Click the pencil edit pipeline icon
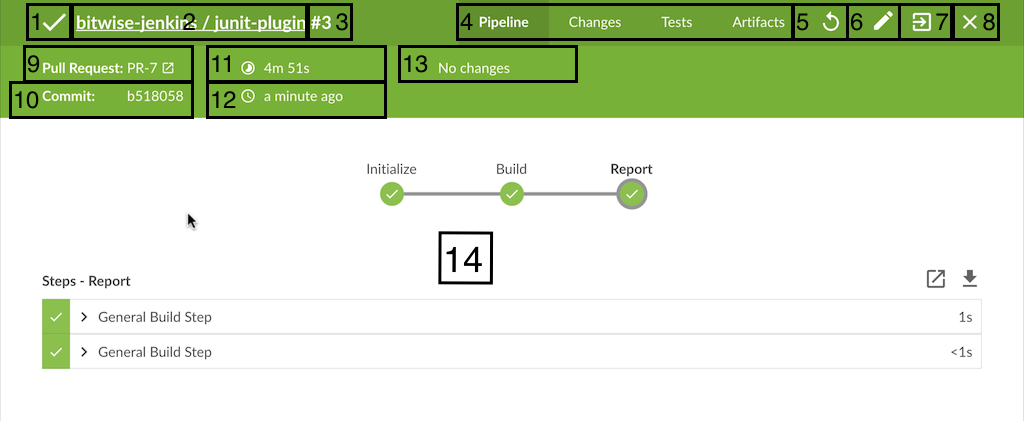This screenshot has height=421, width=1024. point(881,22)
